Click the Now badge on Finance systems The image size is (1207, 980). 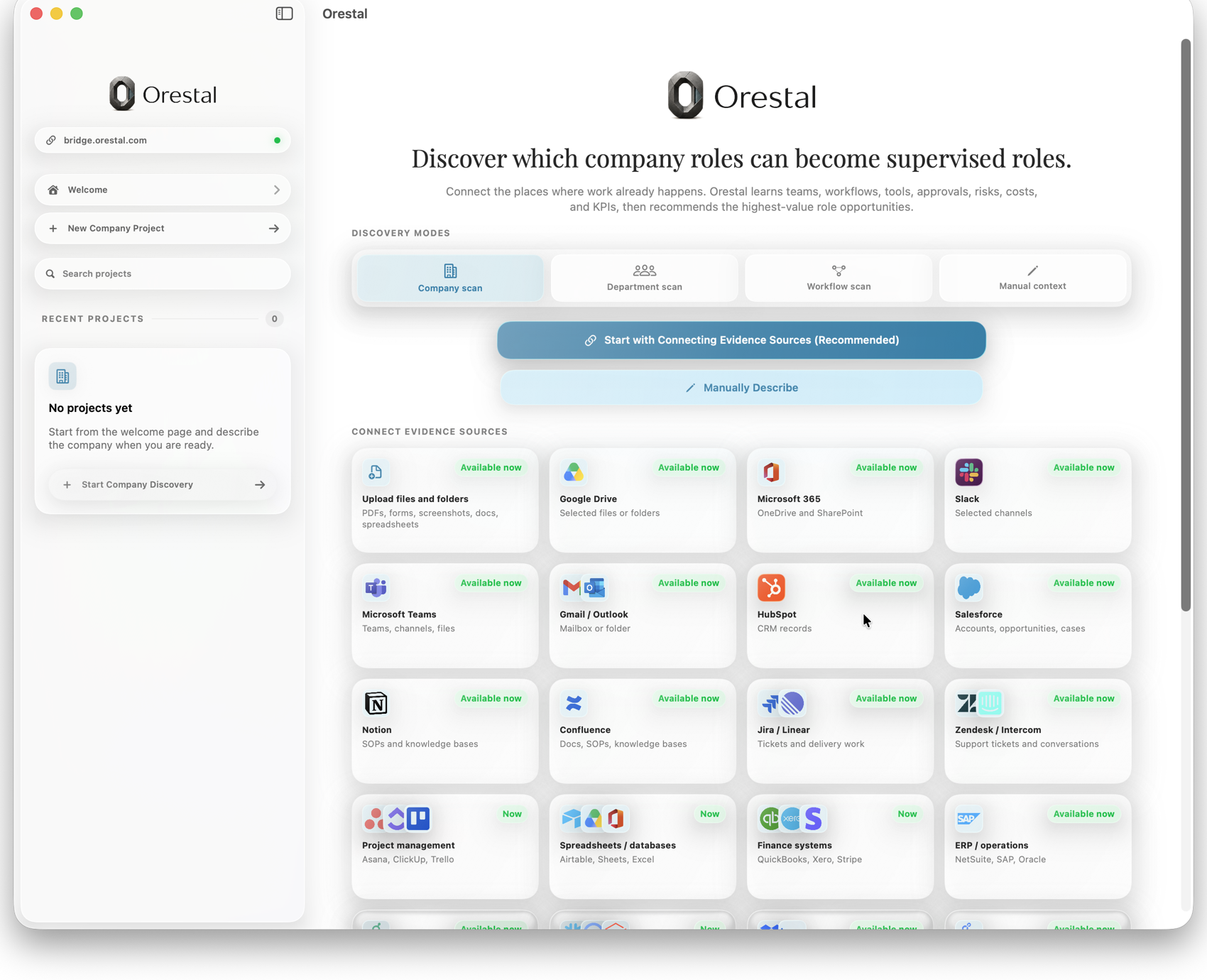[907, 814]
